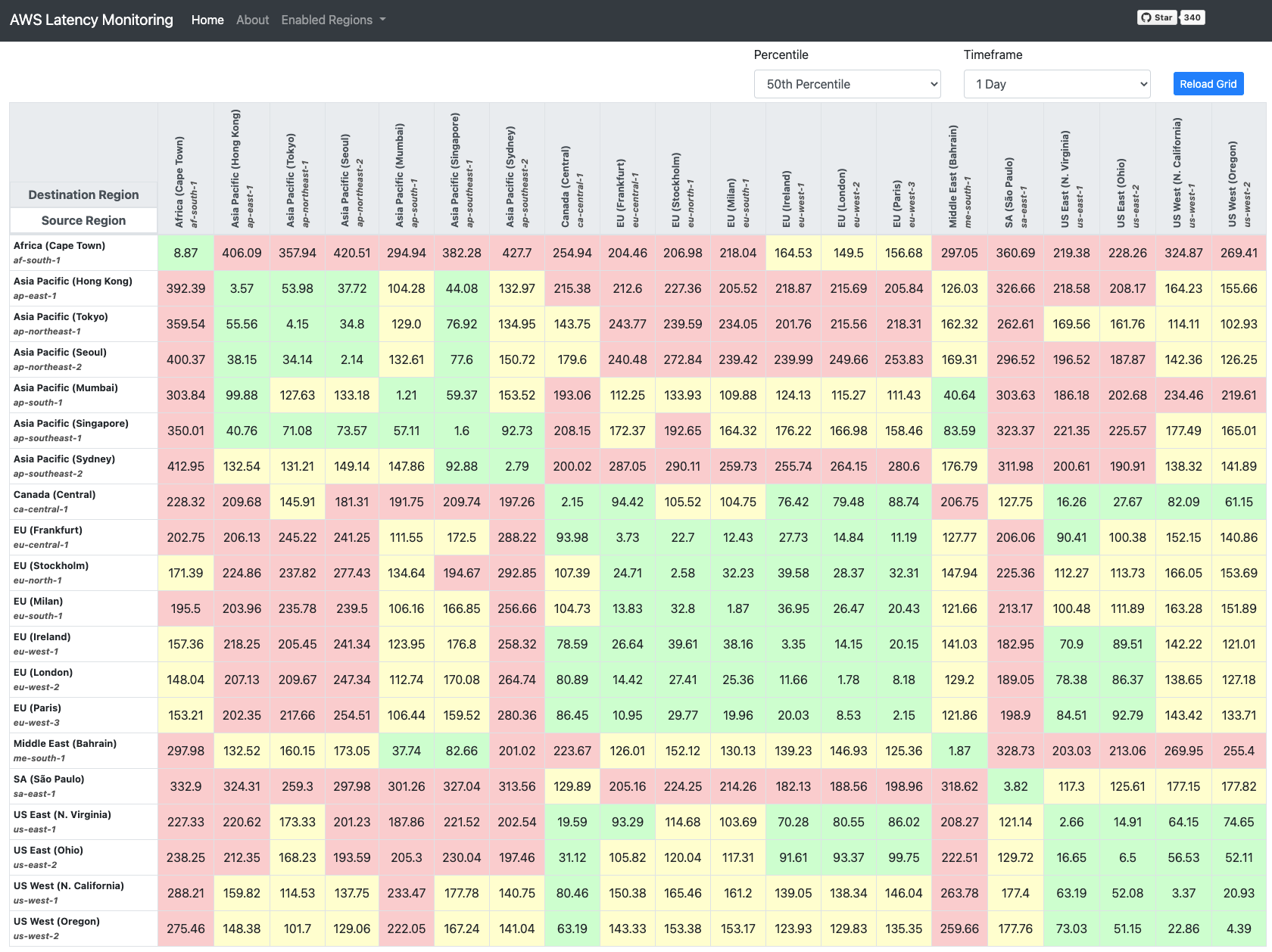Click the US West (Oregon) source row label
This screenshot has width=1272, height=952.
[83, 929]
